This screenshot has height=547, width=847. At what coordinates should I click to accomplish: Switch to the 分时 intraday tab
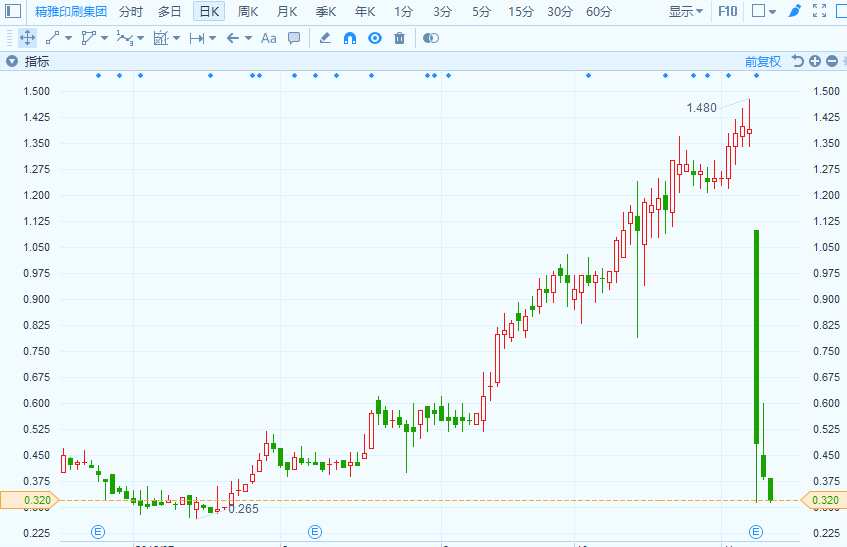pyautogui.click(x=131, y=11)
